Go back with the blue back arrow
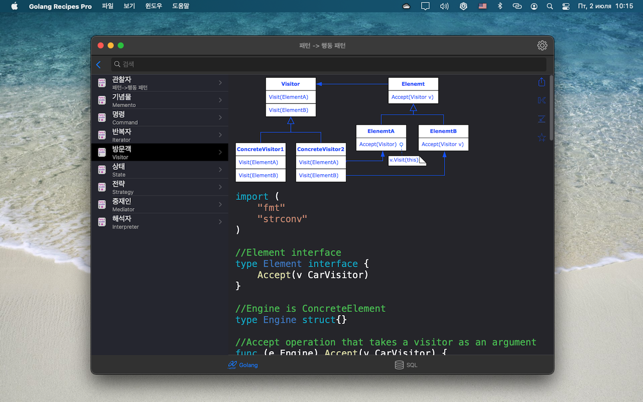 tap(98, 64)
